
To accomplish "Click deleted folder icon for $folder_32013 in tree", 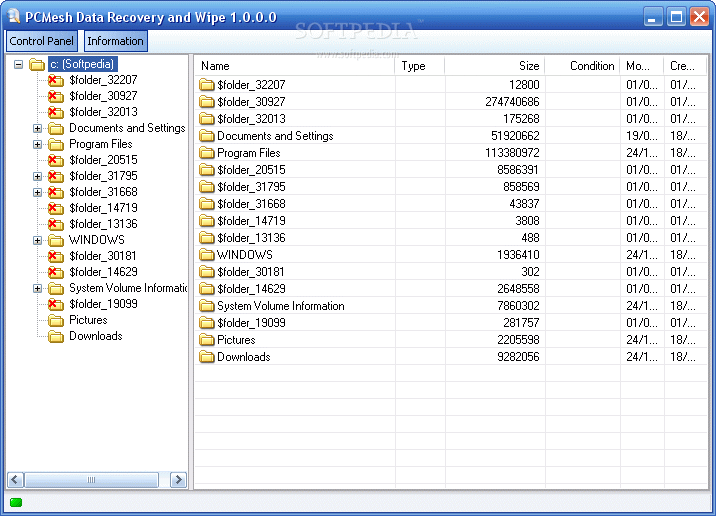I will click(56, 112).
